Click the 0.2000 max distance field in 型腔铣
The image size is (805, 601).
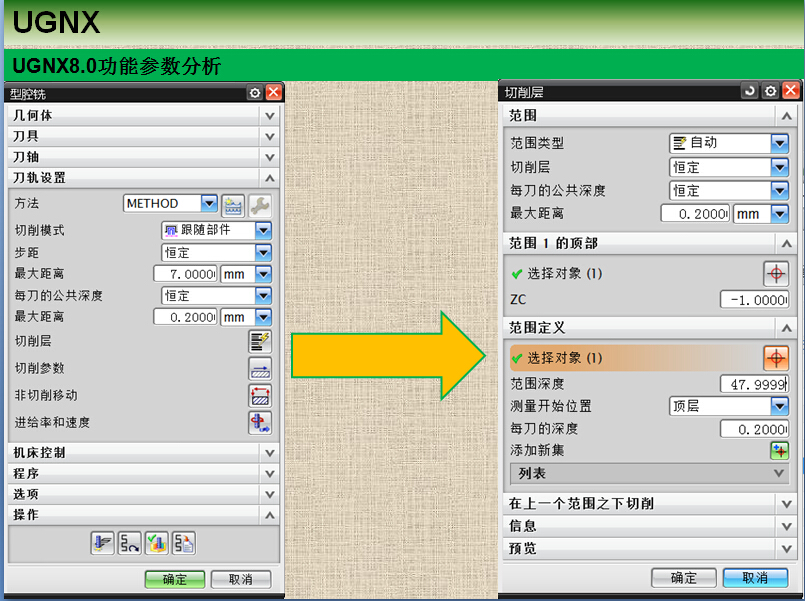[x=185, y=317]
